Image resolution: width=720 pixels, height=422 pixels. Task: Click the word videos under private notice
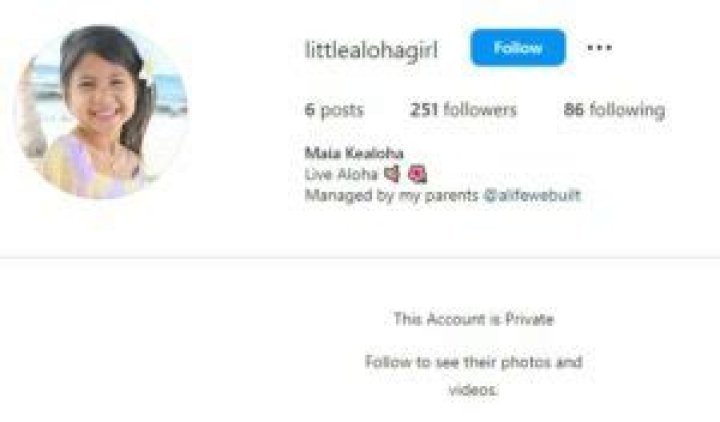tap(473, 390)
